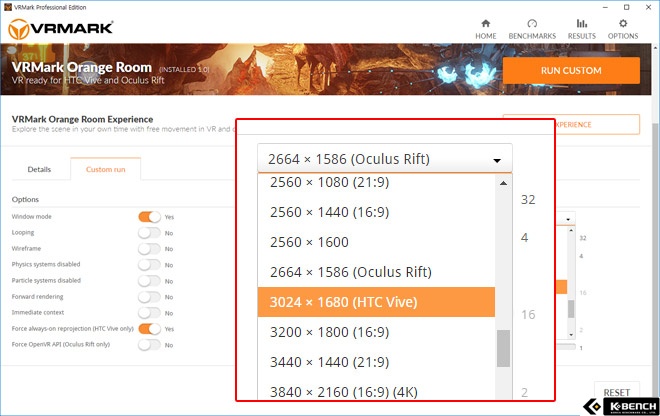Enable the Immediate context toggle

(149, 313)
